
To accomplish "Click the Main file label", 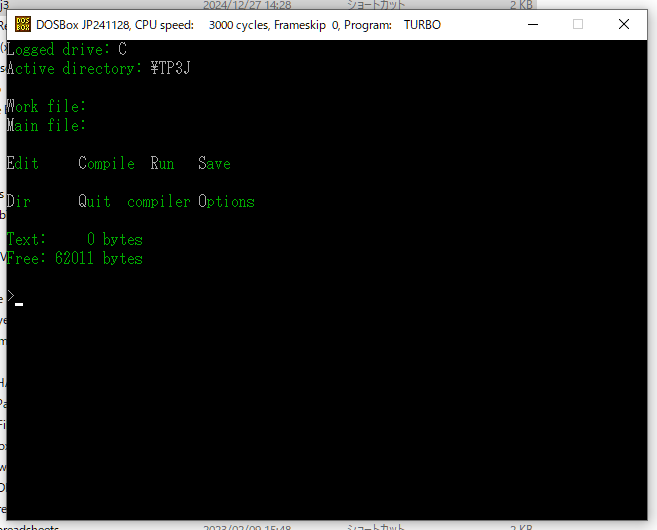I will (x=46, y=125).
